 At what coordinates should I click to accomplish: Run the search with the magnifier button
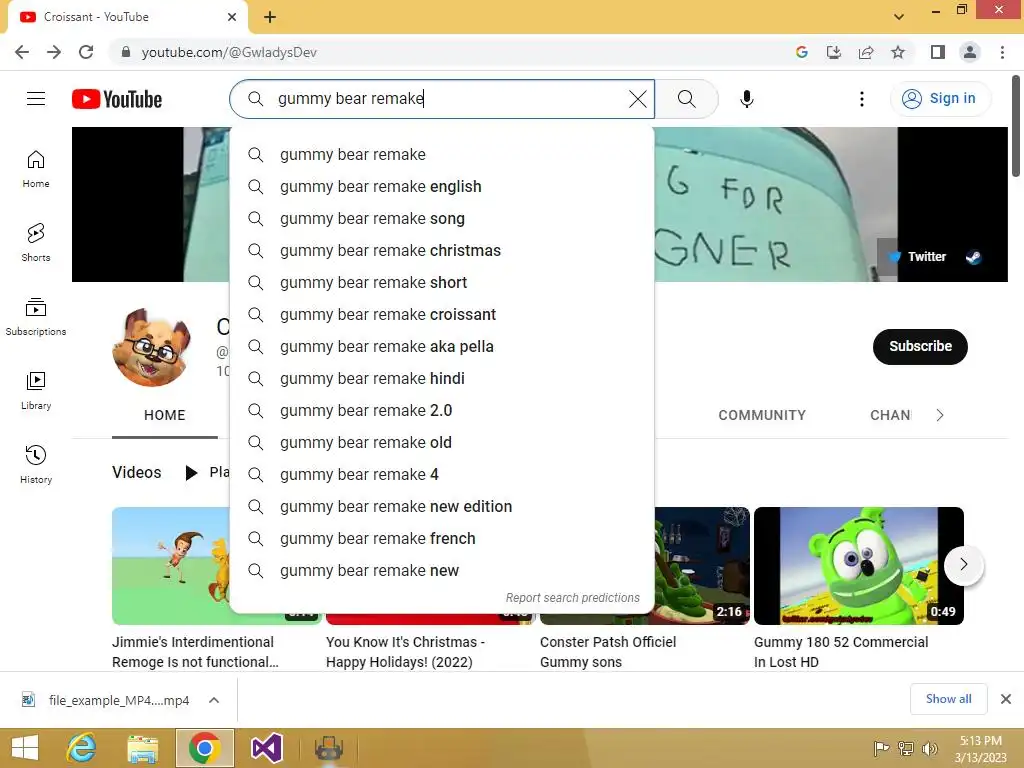coord(686,99)
